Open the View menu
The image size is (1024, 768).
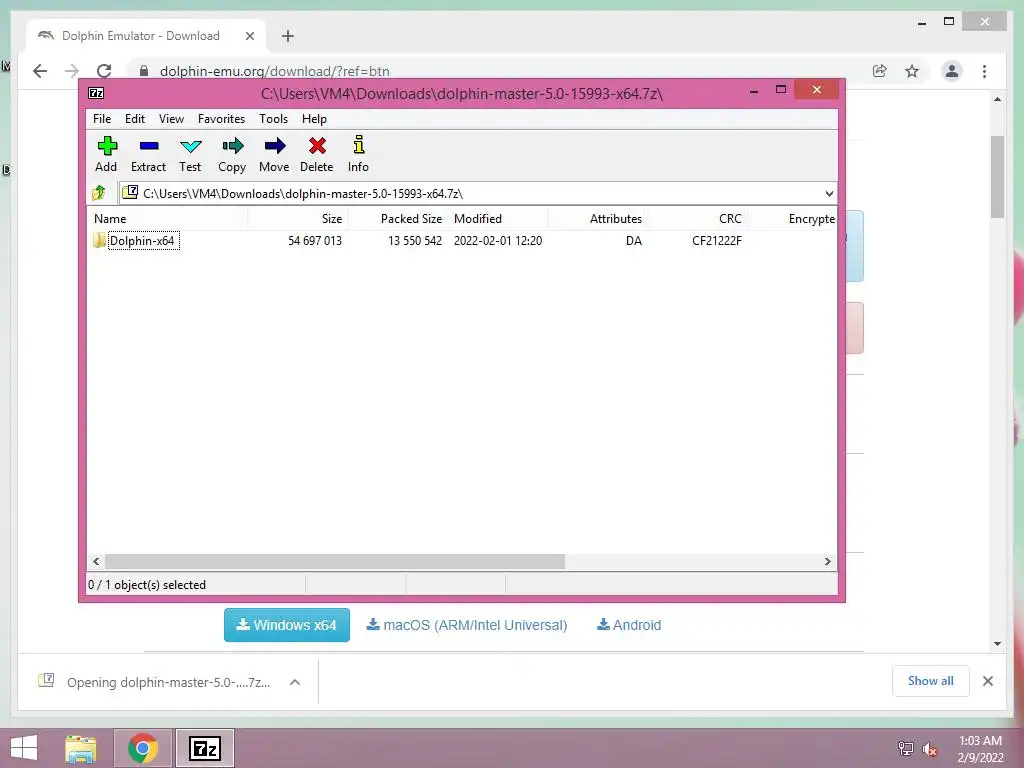click(171, 119)
